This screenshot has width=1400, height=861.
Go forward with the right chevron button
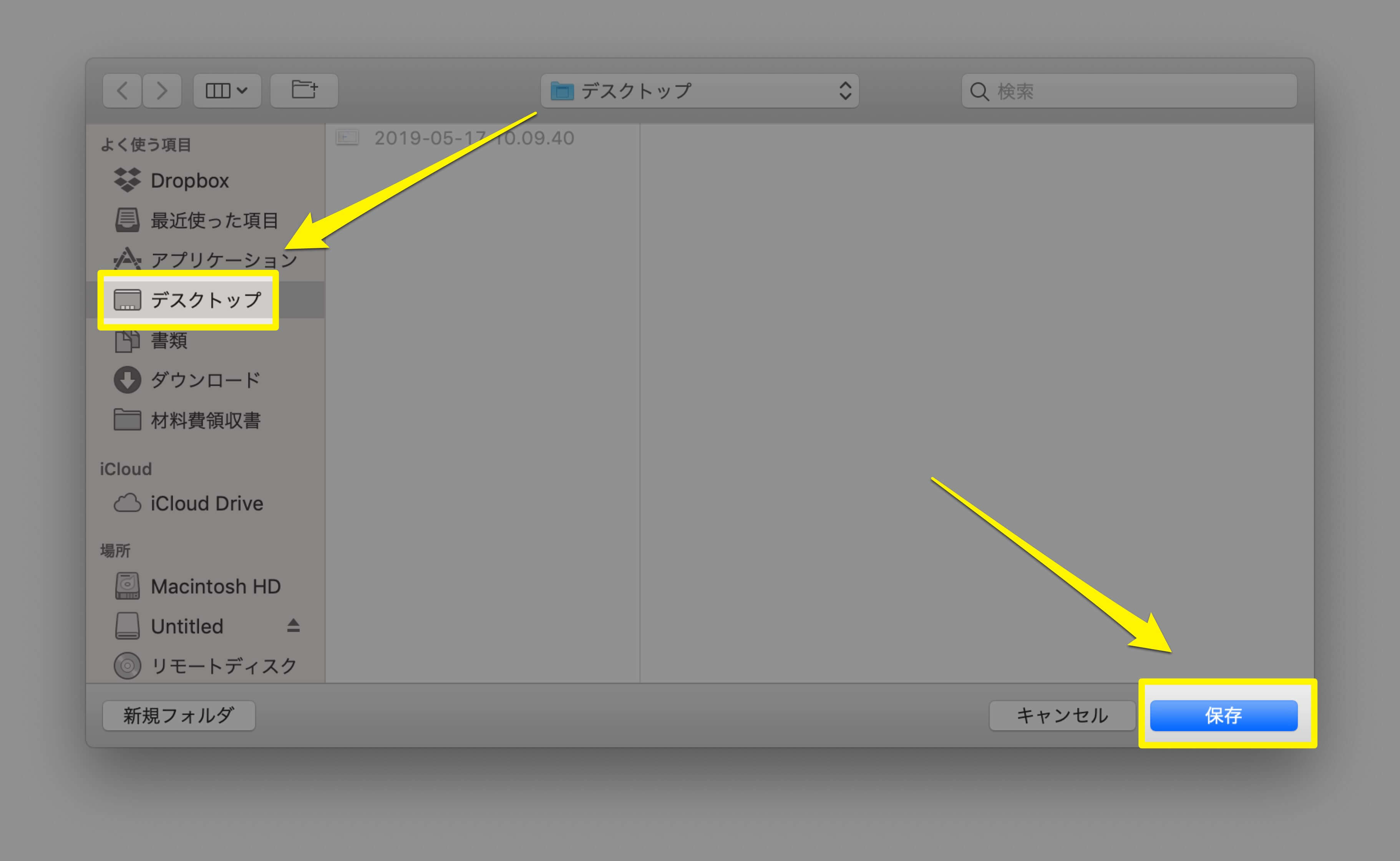pos(162,91)
